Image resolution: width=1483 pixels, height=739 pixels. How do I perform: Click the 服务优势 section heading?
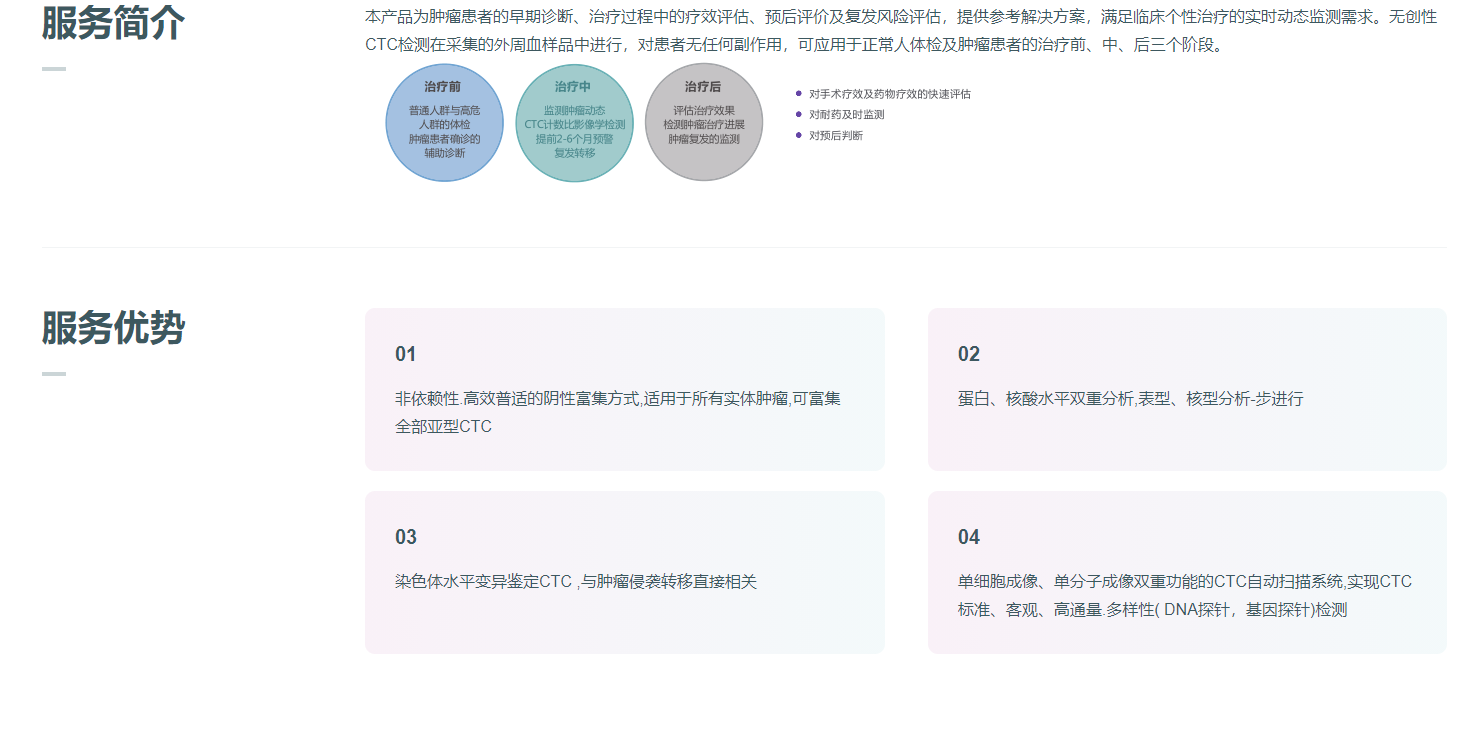pyautogui.click(x=113, y=328)
